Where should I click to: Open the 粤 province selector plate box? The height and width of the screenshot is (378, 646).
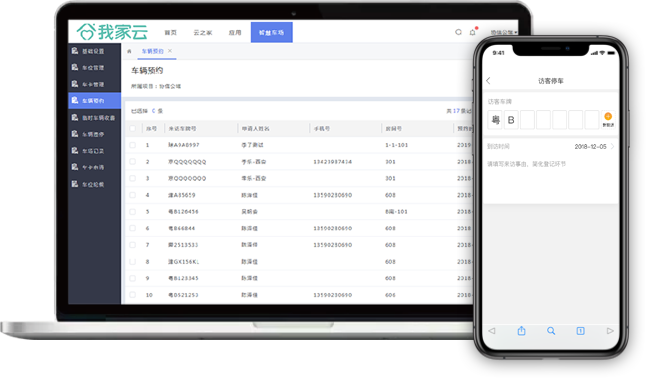(495, 120)
